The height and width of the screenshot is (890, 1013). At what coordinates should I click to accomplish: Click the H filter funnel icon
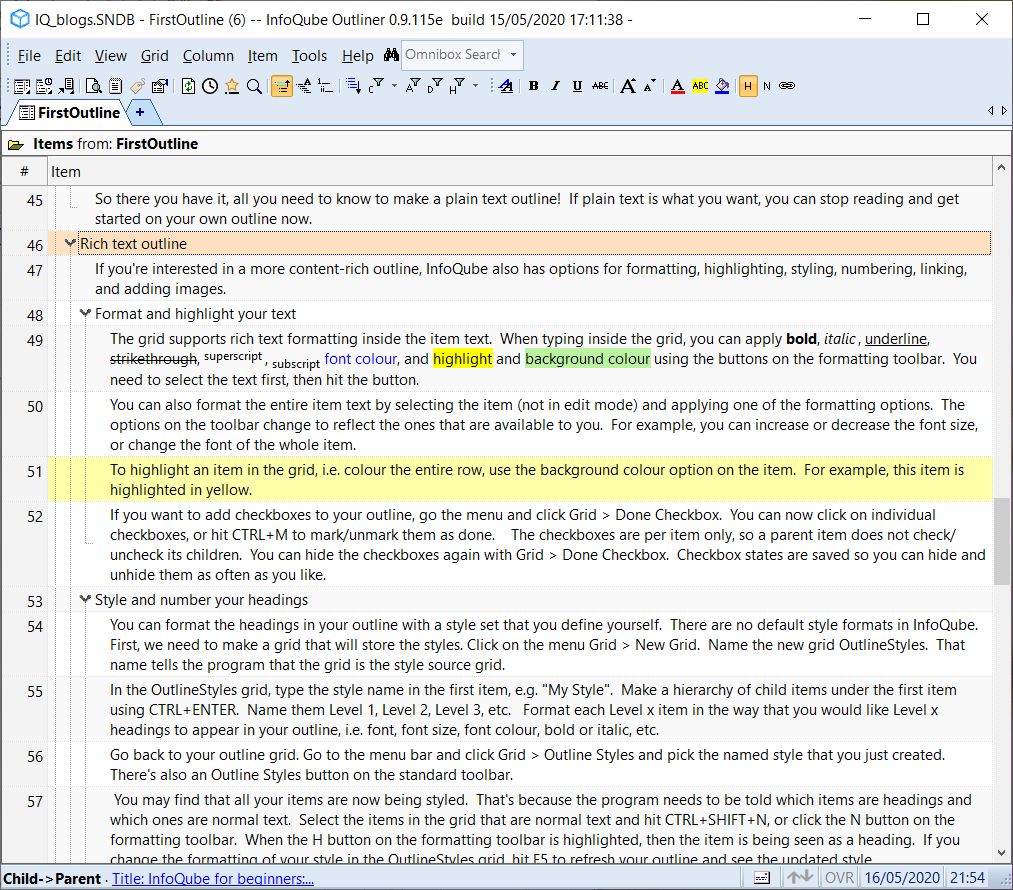[x=457, y=86]
